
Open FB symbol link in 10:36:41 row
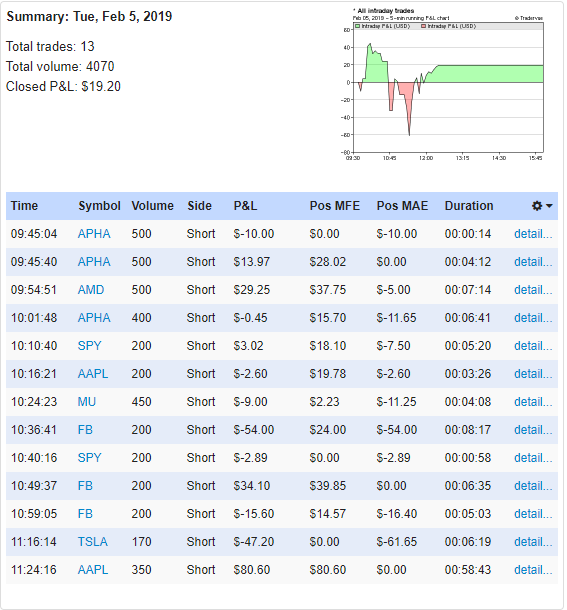[x=85, y=430]
